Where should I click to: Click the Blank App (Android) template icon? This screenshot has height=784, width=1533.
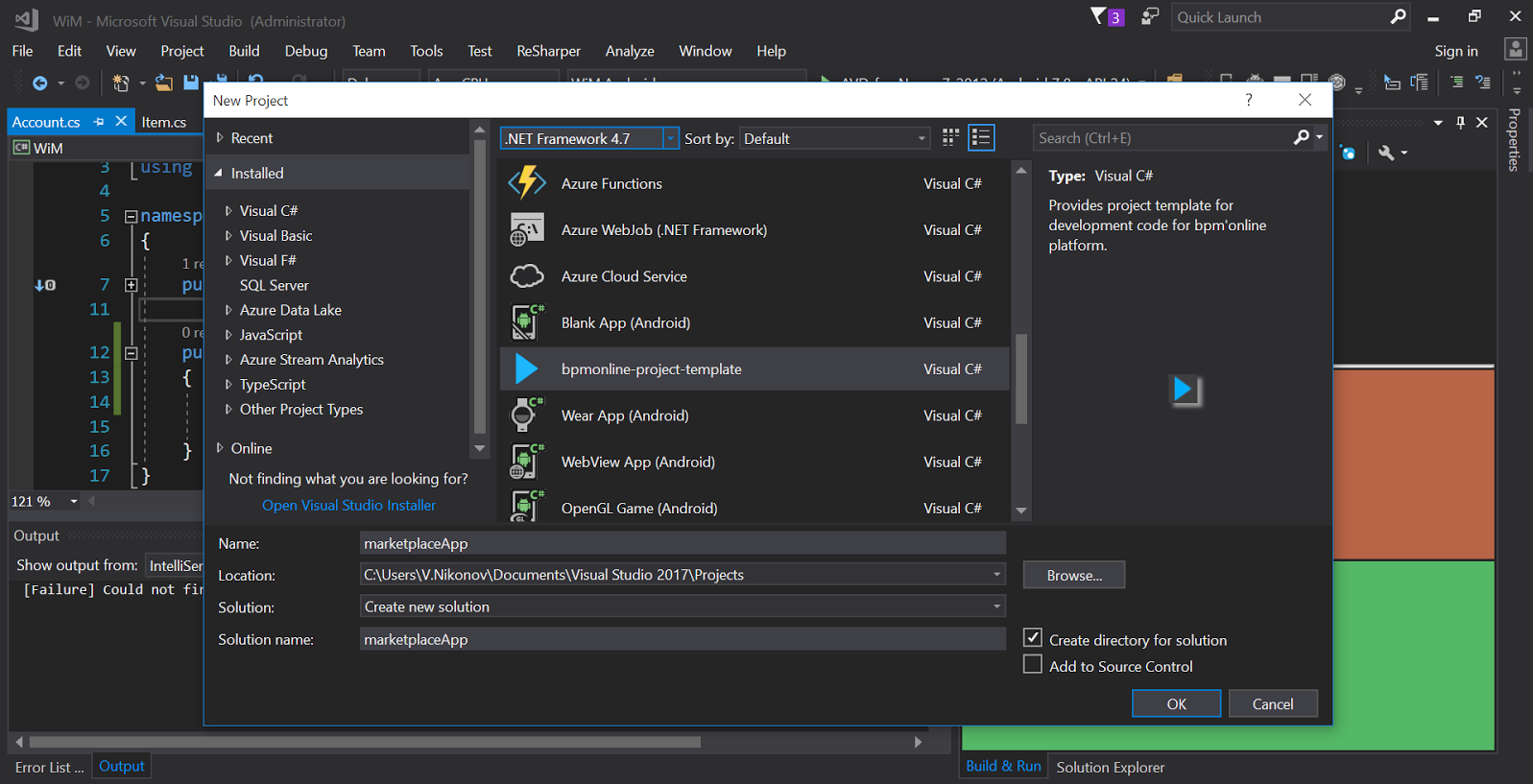[x=527, y=322]
